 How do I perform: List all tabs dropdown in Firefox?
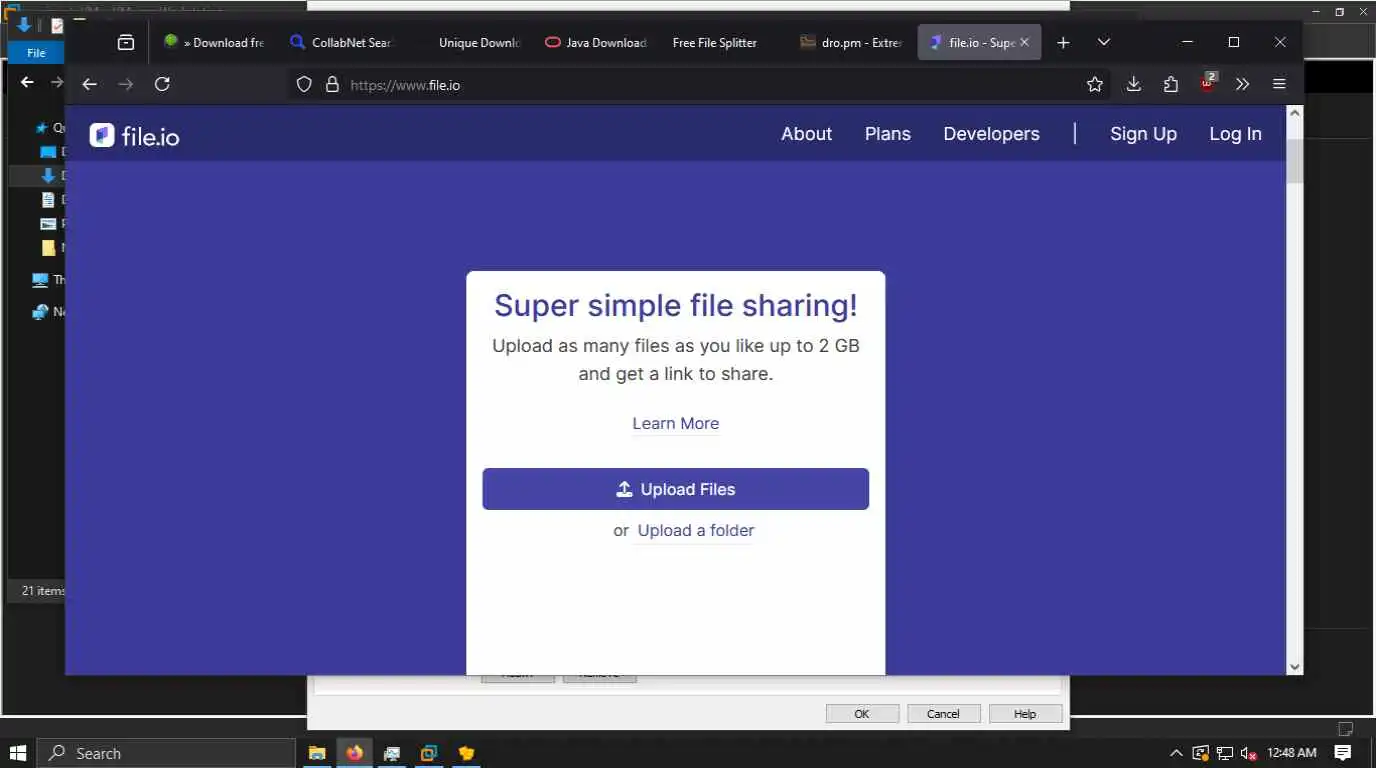tap(1104, 43)
